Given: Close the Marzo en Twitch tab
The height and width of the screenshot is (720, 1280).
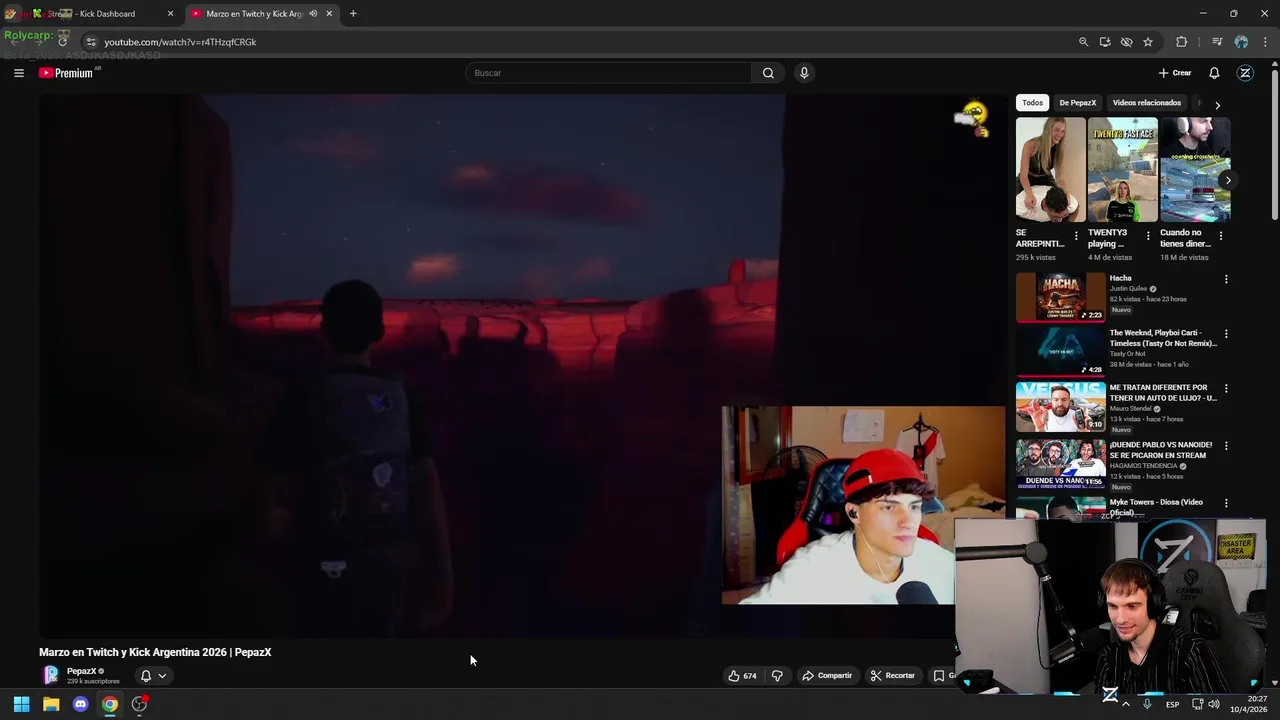Looking at the screenshot, I should 329,14.
